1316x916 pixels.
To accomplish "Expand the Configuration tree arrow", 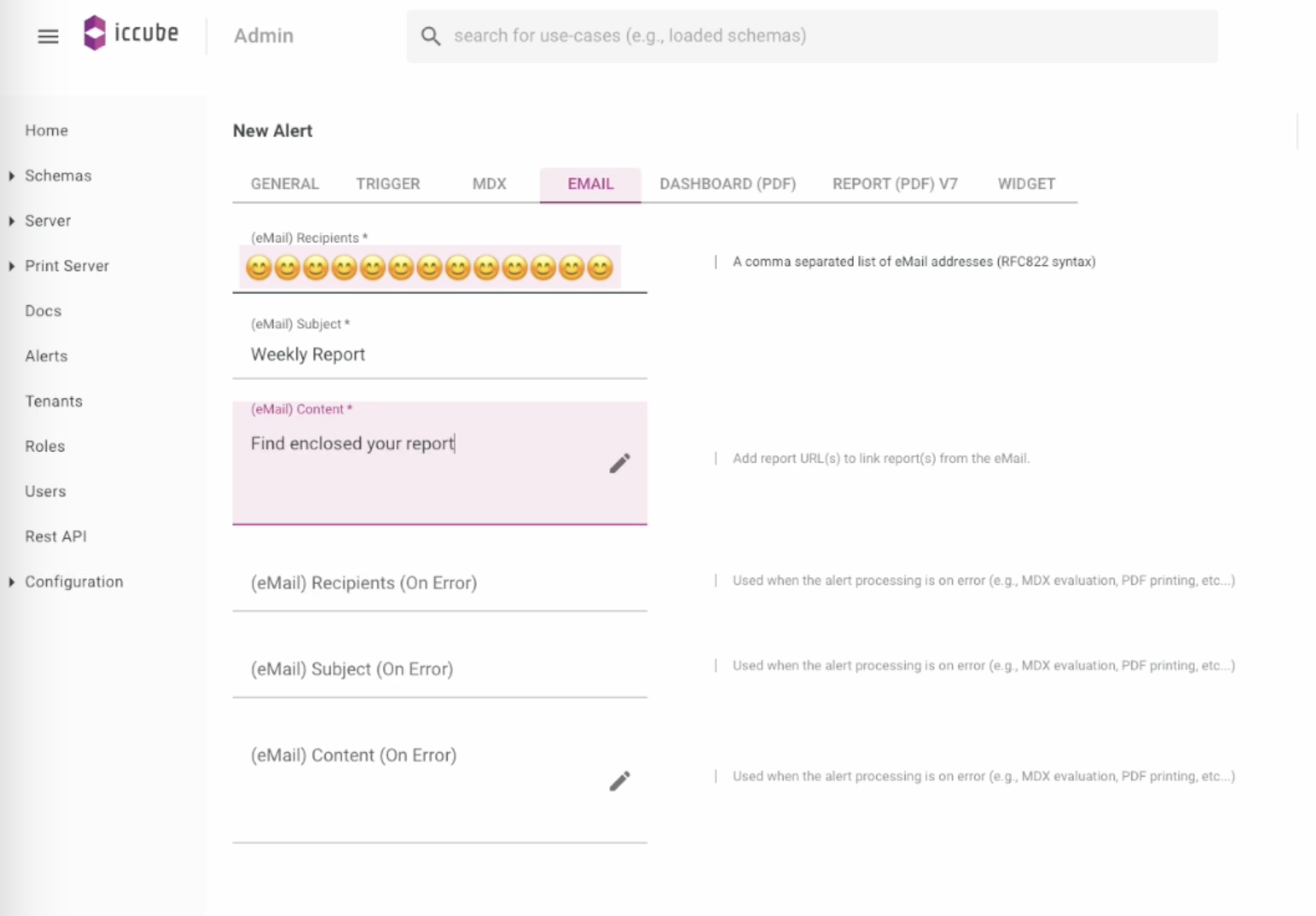I will coord(11,582).
